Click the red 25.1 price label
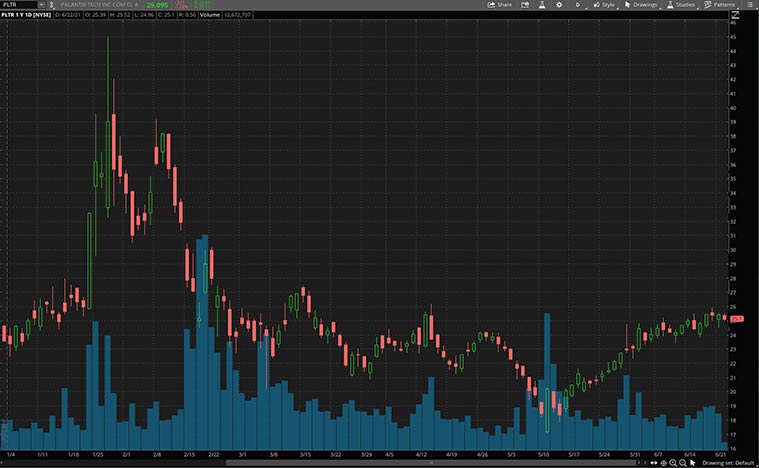Screen dimensions: 759x468 [737, 318]
